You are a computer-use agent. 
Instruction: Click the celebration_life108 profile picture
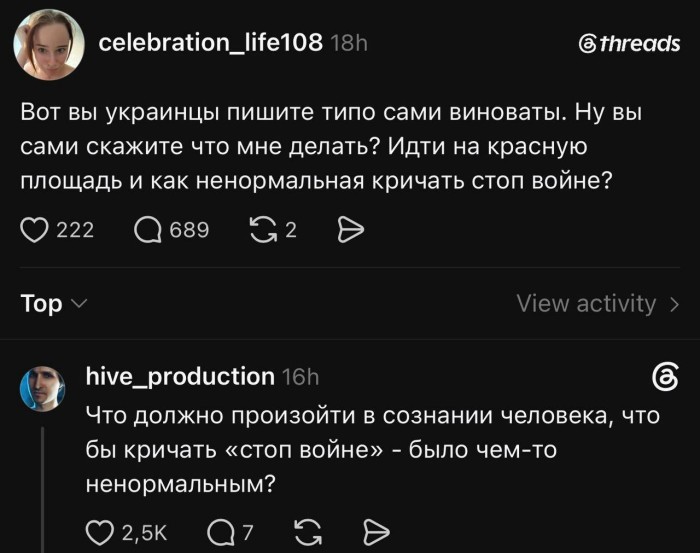[49, 45]
